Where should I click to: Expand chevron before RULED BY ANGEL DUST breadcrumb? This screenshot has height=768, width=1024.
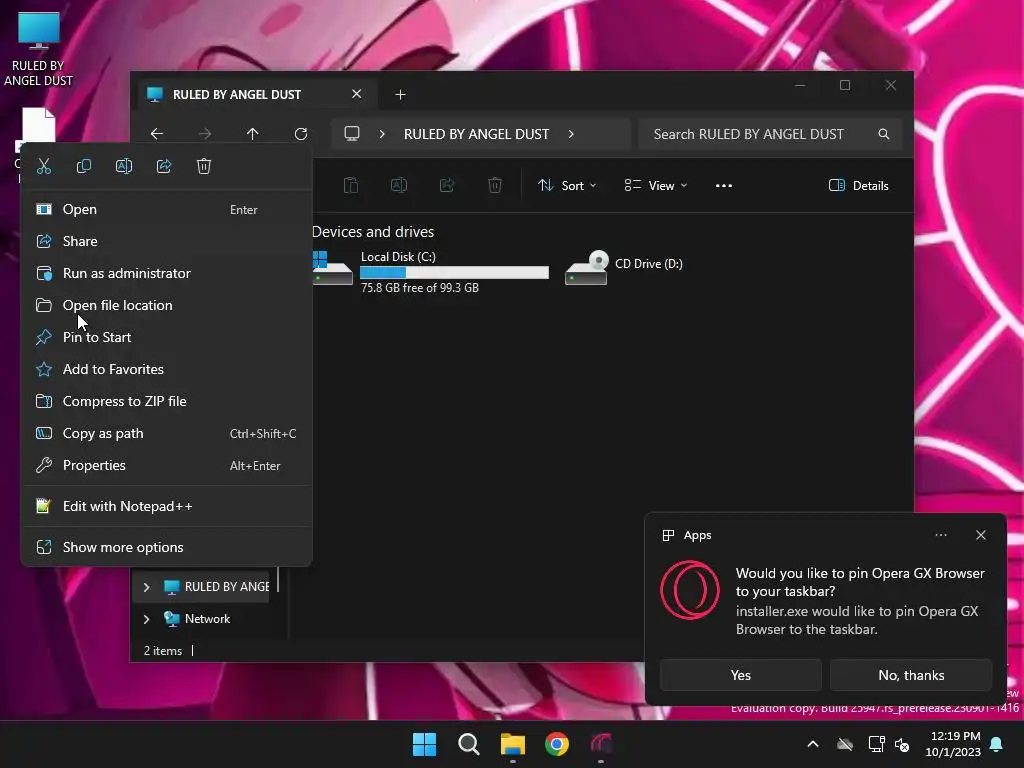[382, 134]
